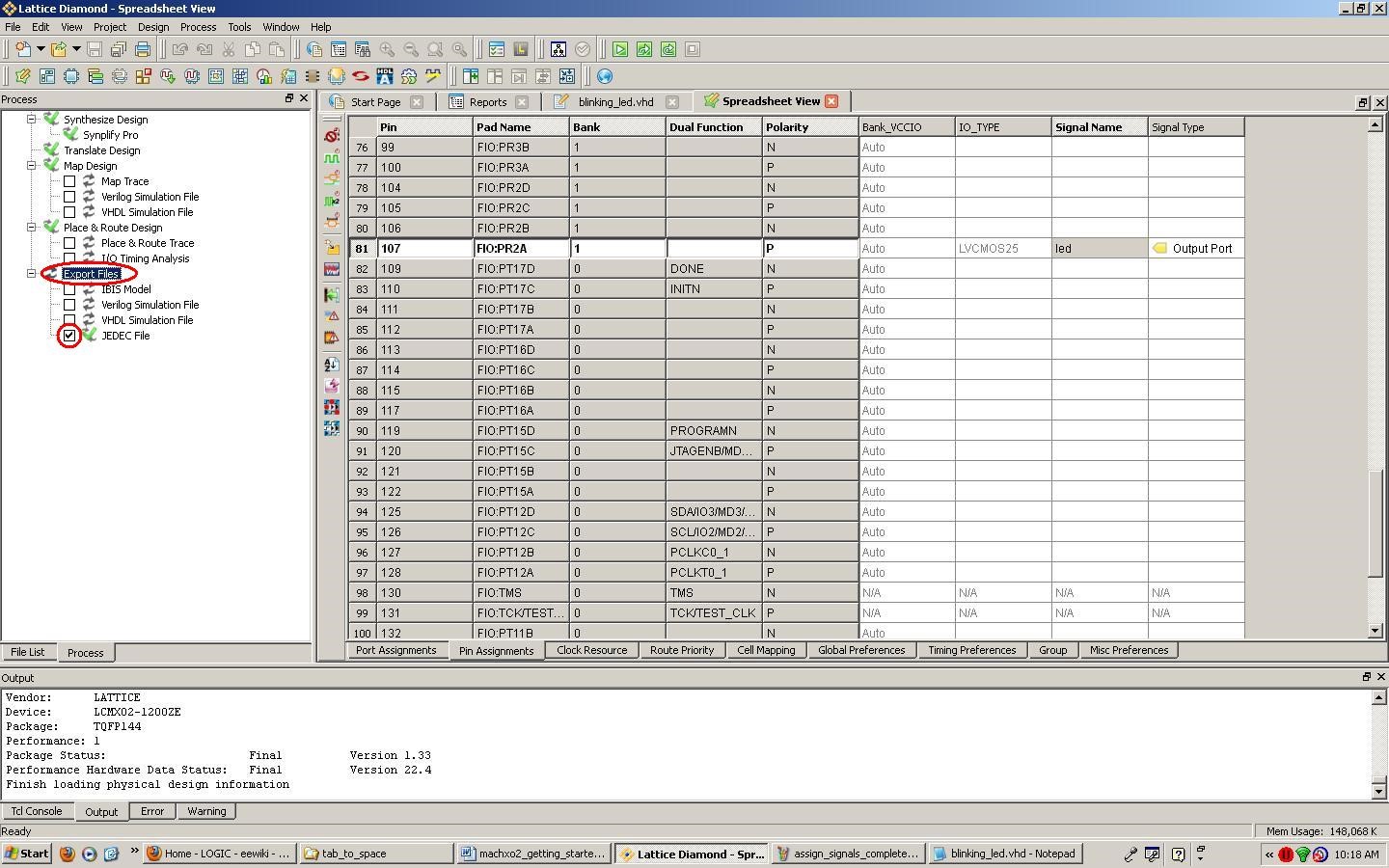The image size is (1389, 868).
Task: Open the blue globe help icon
Action: [x=605, y=76]
